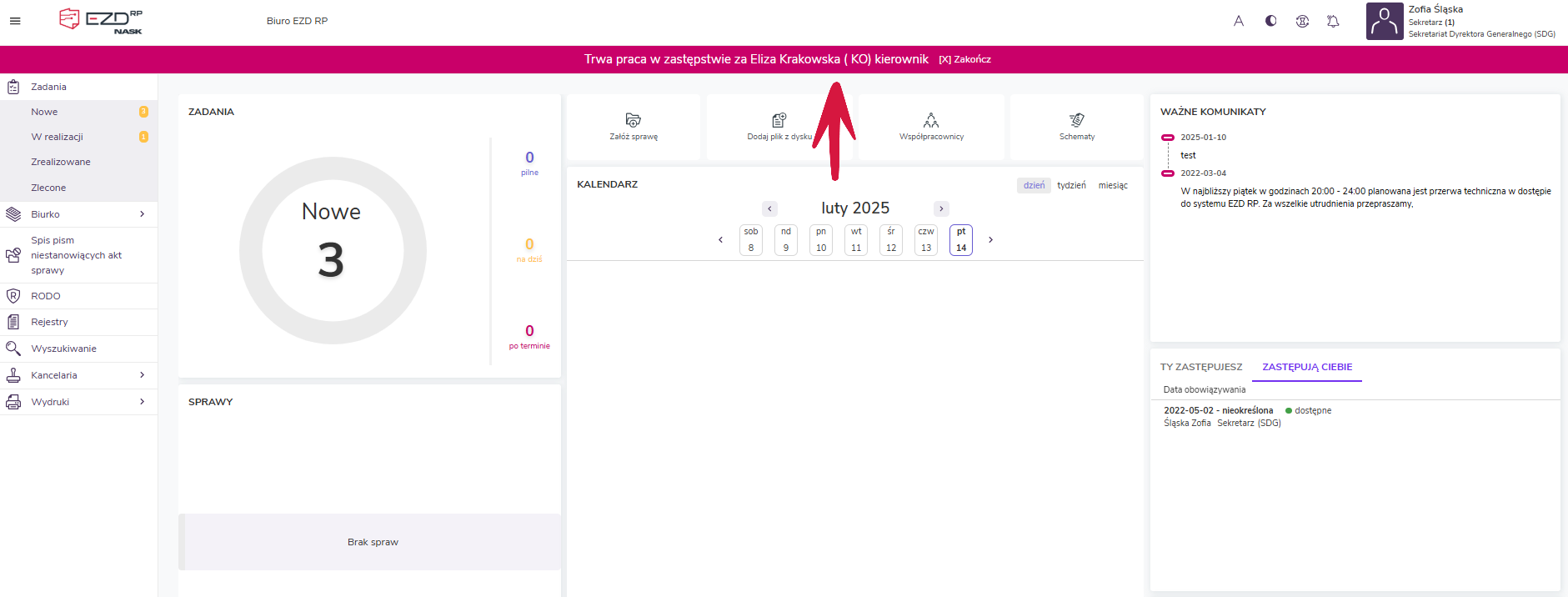
Task: Open the notifications bell icon
Action: click(x=1333, y=21)
